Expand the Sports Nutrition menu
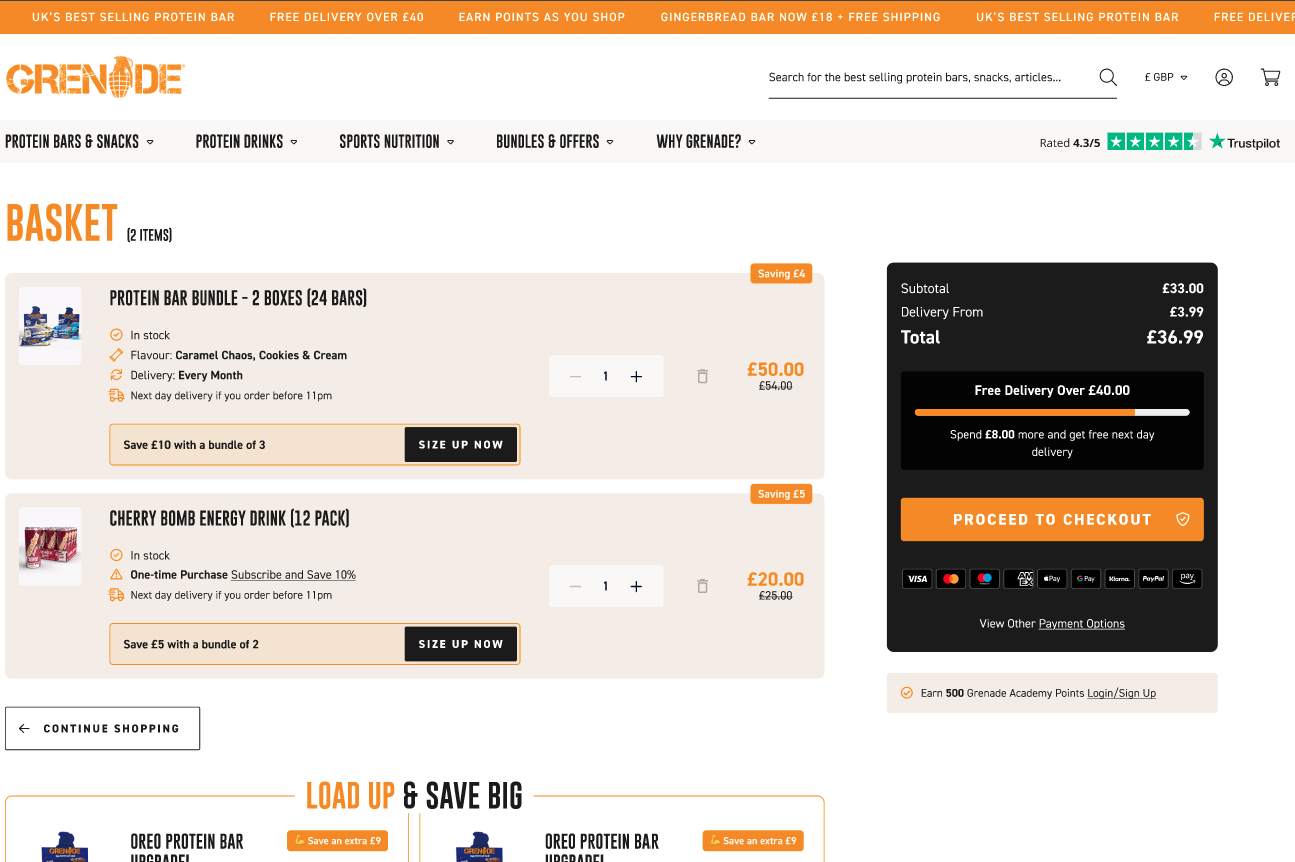This screenshot has height=862, width=1295. [x=396, y=142]
